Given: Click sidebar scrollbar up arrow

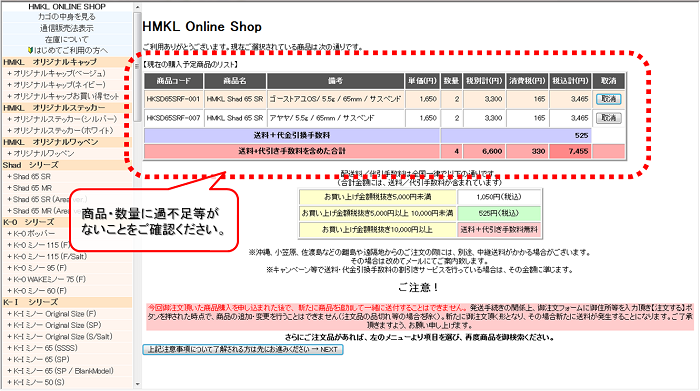Looking at the screenshot, I should pos(137,7).
